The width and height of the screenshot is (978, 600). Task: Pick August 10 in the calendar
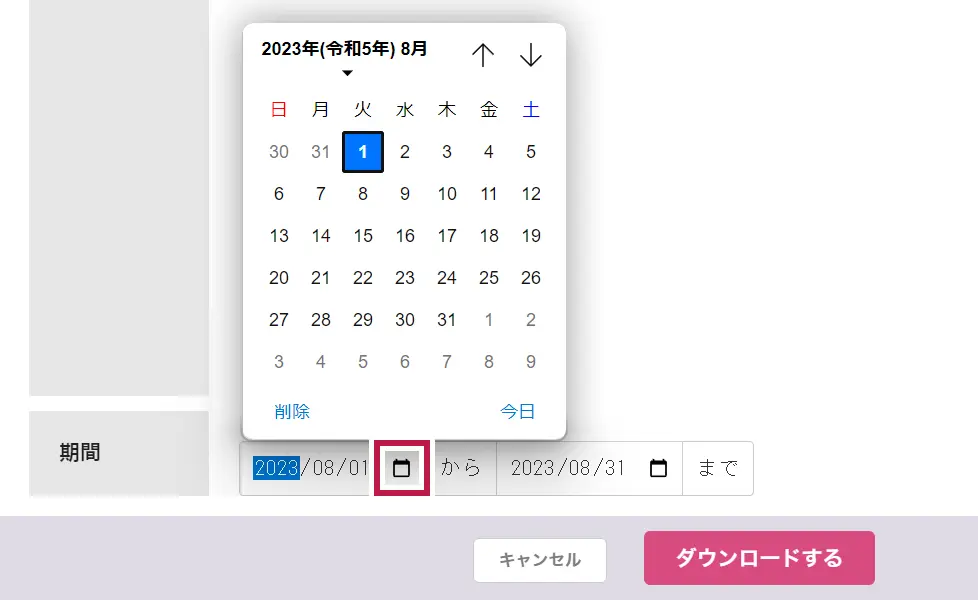(x=447, y=194)
